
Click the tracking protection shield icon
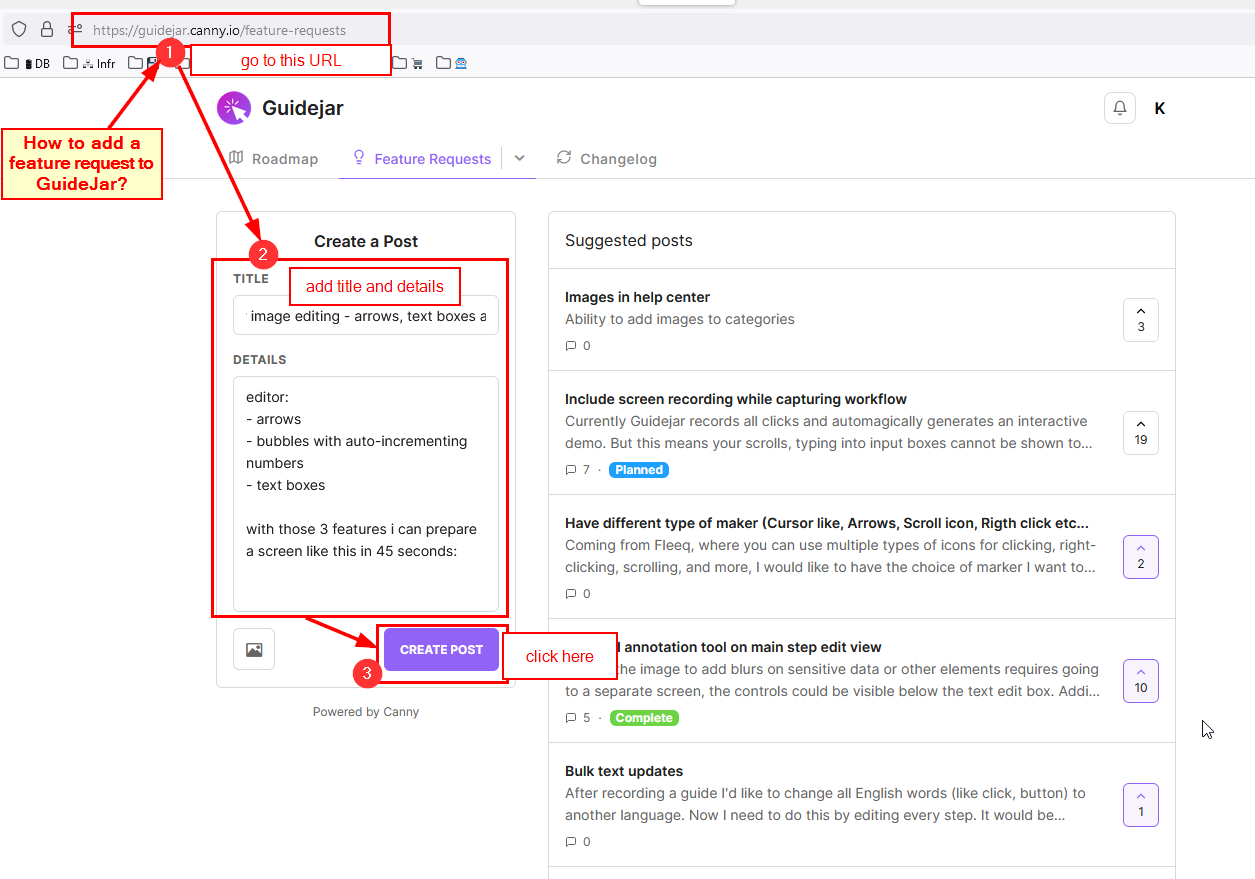(19, 30)
